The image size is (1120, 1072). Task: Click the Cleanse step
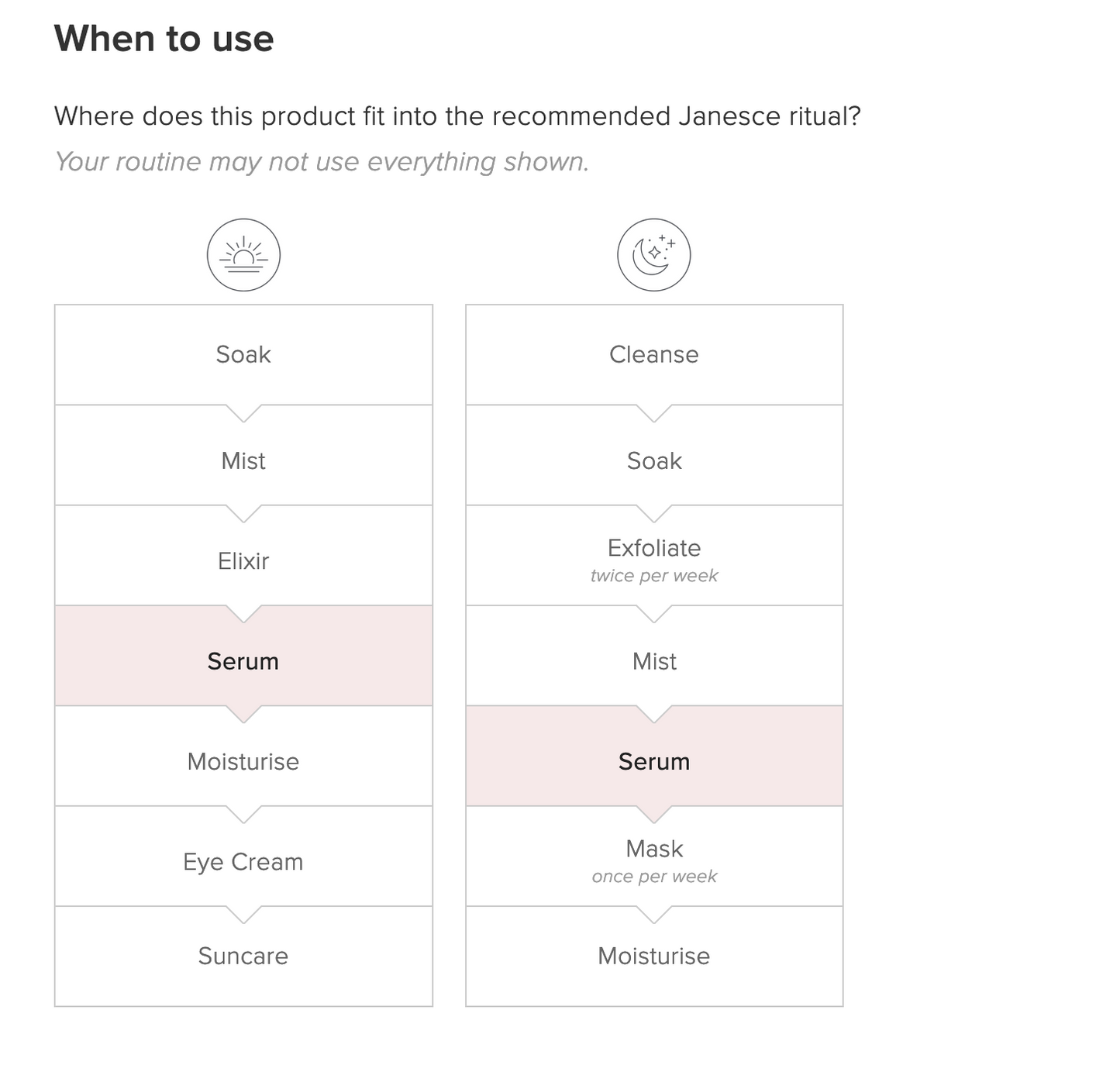(x=653, y=354)
